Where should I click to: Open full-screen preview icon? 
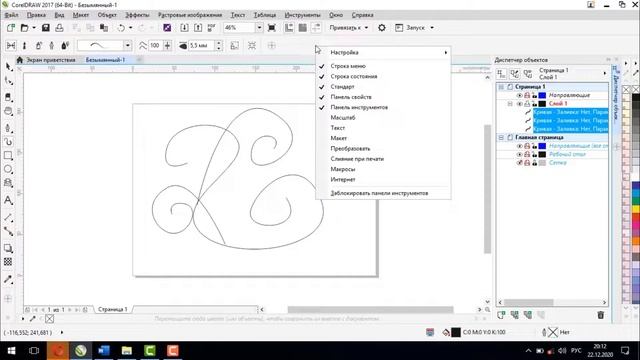pyautogui.click(x=271, y=28)
